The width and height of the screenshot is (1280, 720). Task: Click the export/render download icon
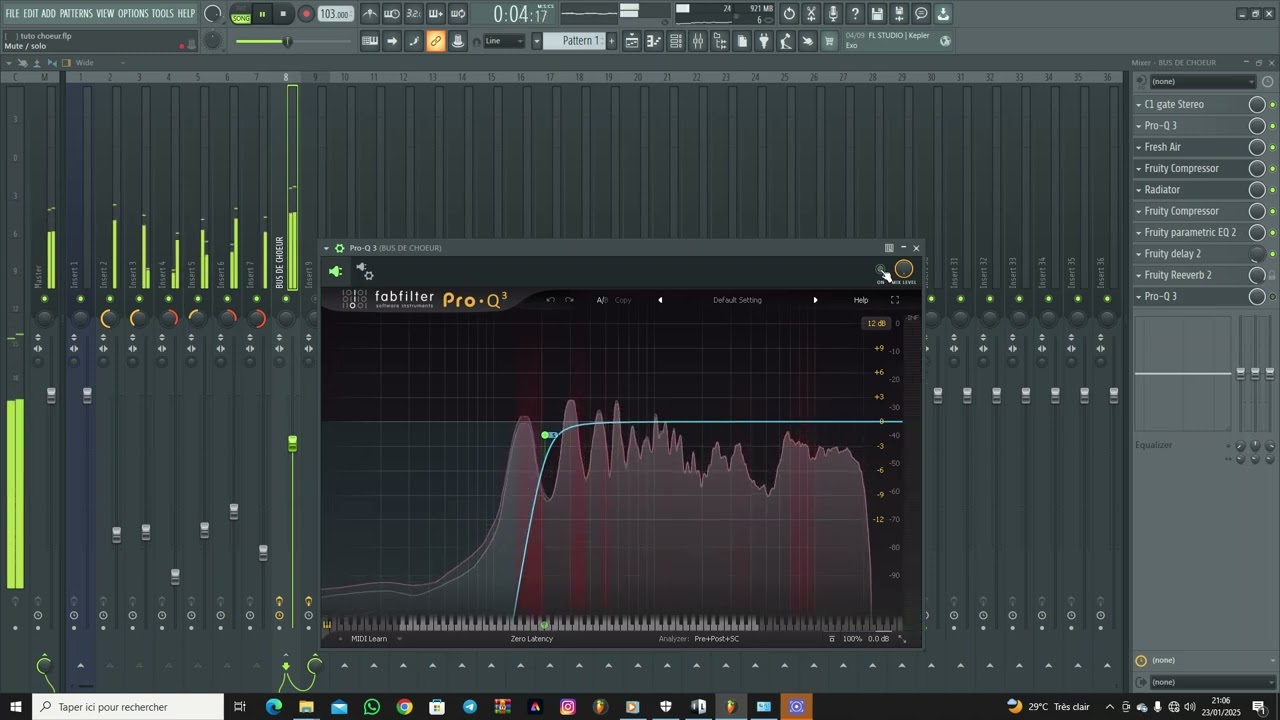pos(944,14)
